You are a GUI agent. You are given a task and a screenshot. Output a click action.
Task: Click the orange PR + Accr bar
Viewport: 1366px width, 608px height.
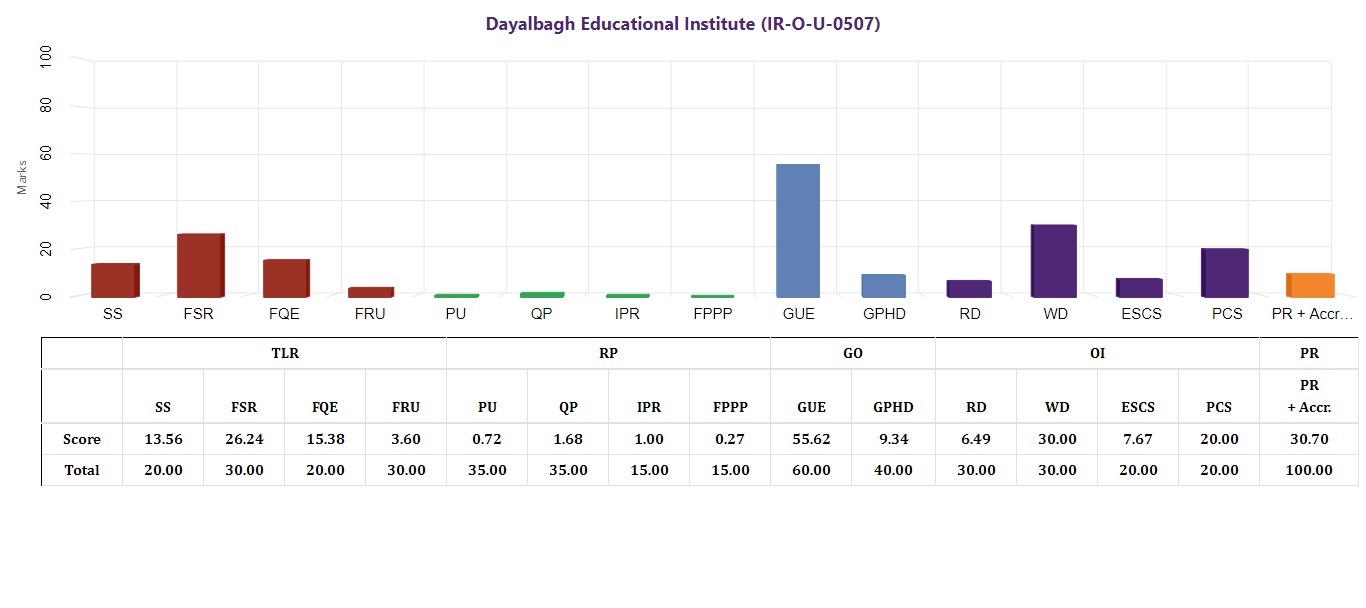click(x=1310, y=285)
